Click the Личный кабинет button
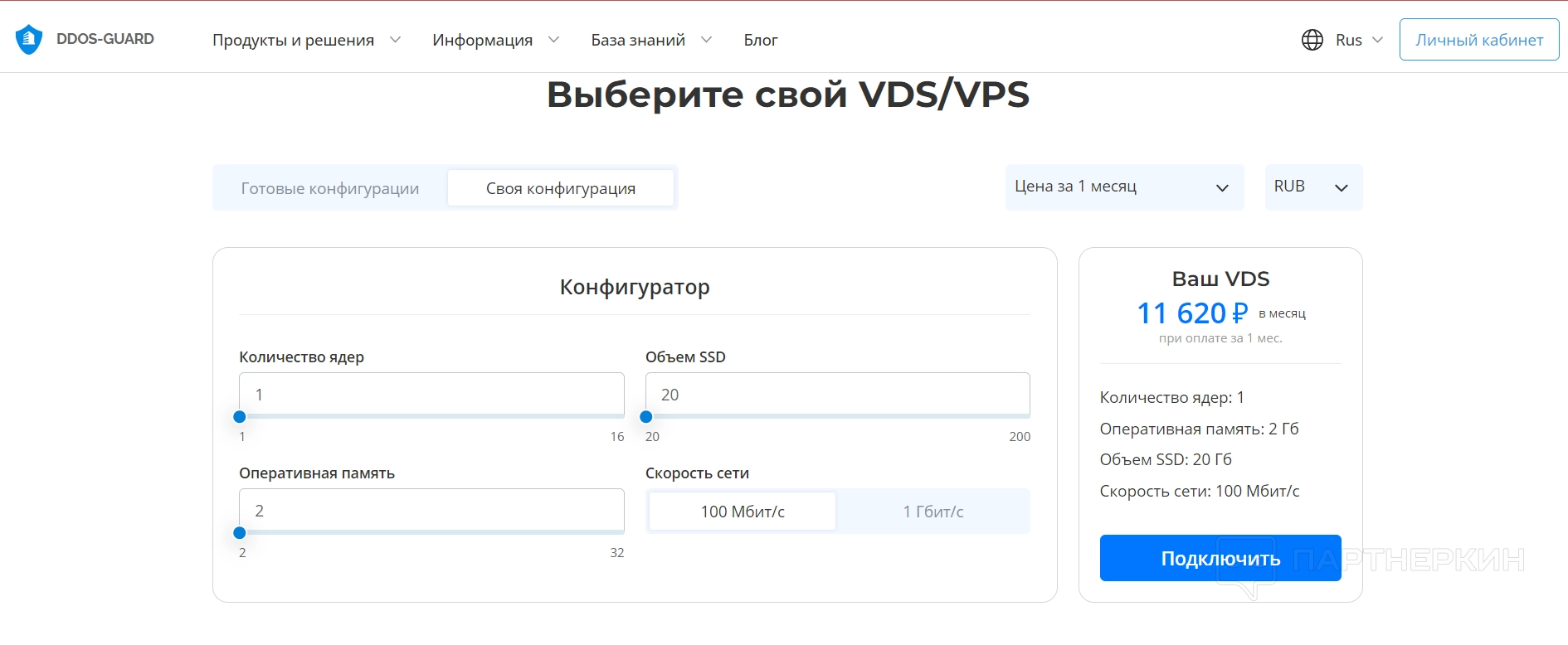 (x=1479, y=40)
